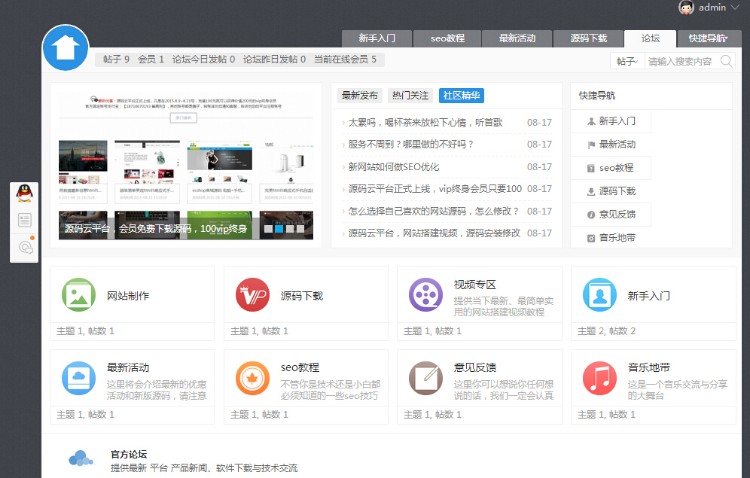Open the 新手入门 blue profile icon

pos(599,295)
